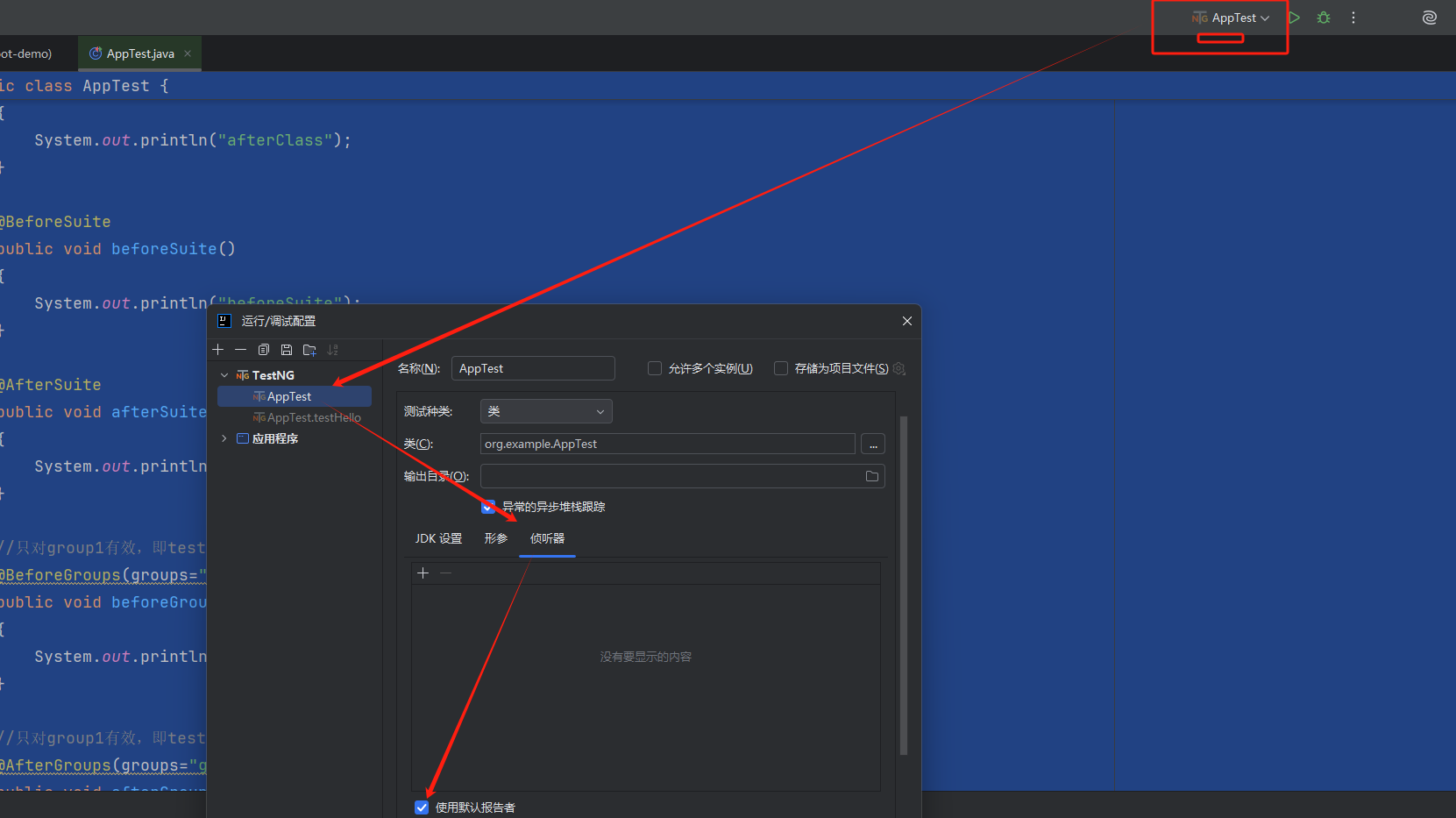
Task: Add a new run configuration
Action: (x=218, y=350)
